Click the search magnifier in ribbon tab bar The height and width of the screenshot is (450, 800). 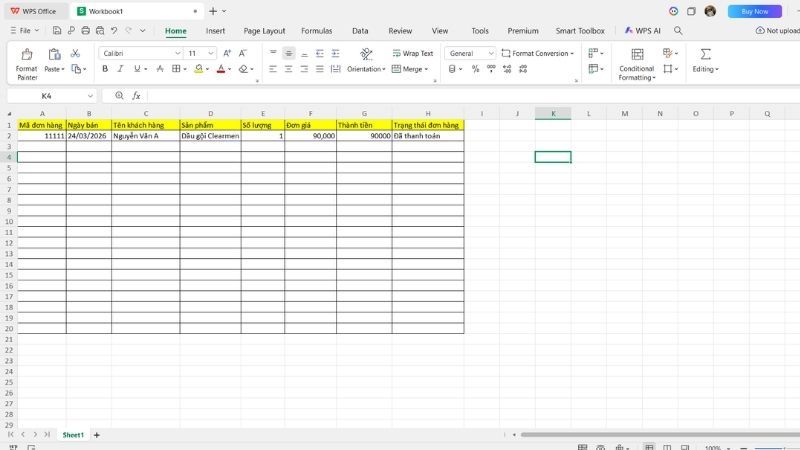(x=678, y=31)
